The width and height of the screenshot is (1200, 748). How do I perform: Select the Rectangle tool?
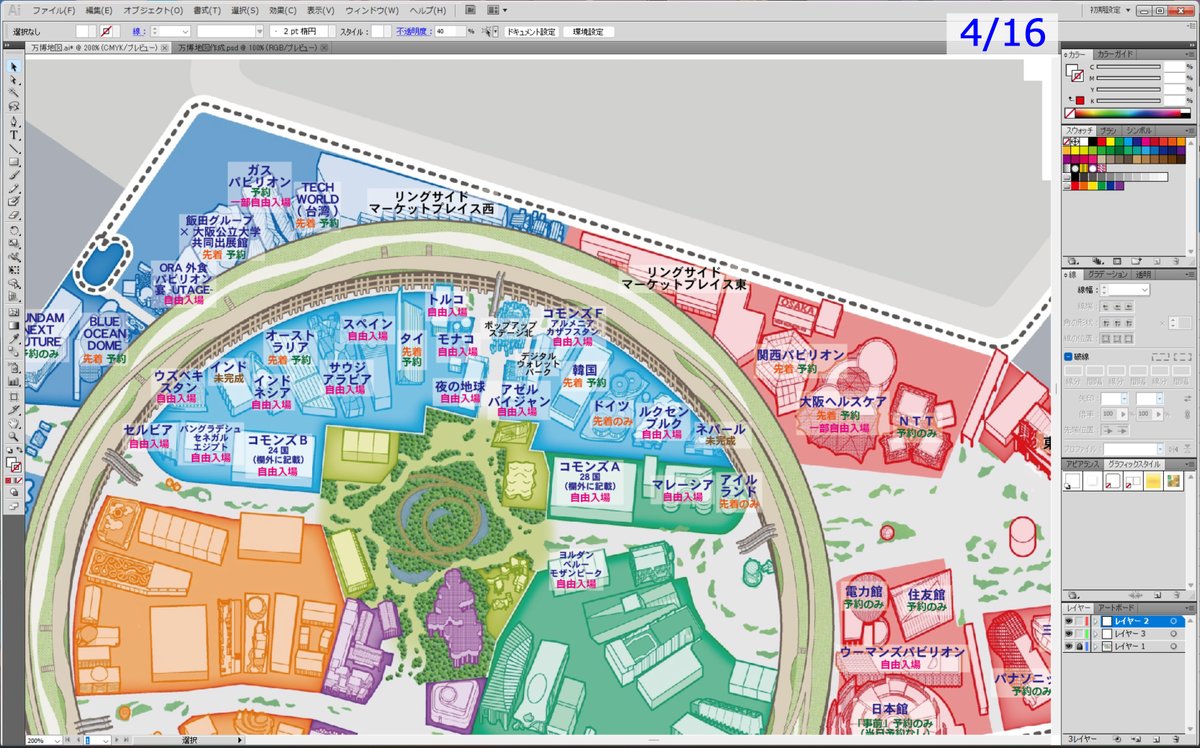coord(14,160)
